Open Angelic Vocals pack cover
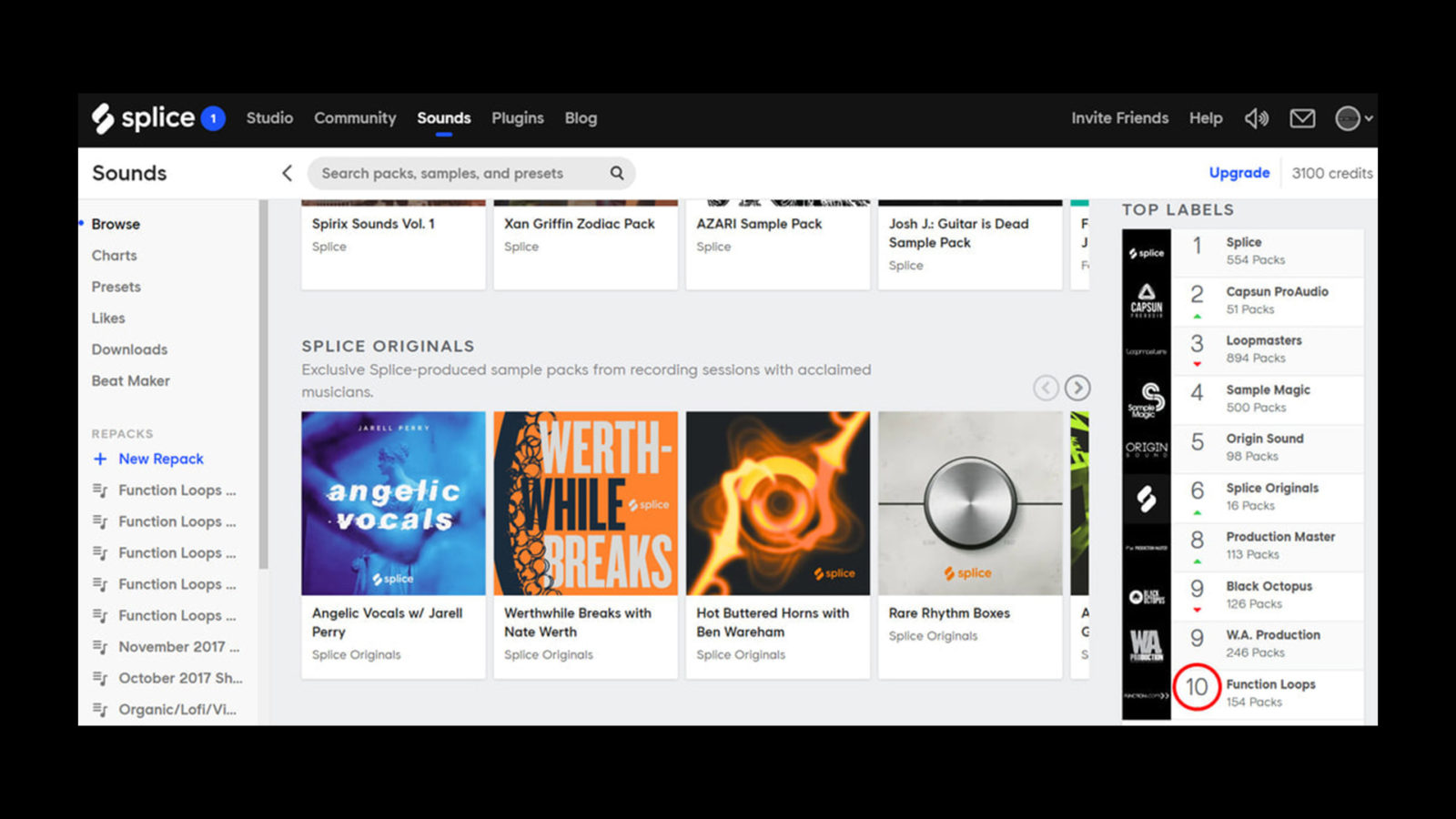1456x819 pixels. coord(393,503)
